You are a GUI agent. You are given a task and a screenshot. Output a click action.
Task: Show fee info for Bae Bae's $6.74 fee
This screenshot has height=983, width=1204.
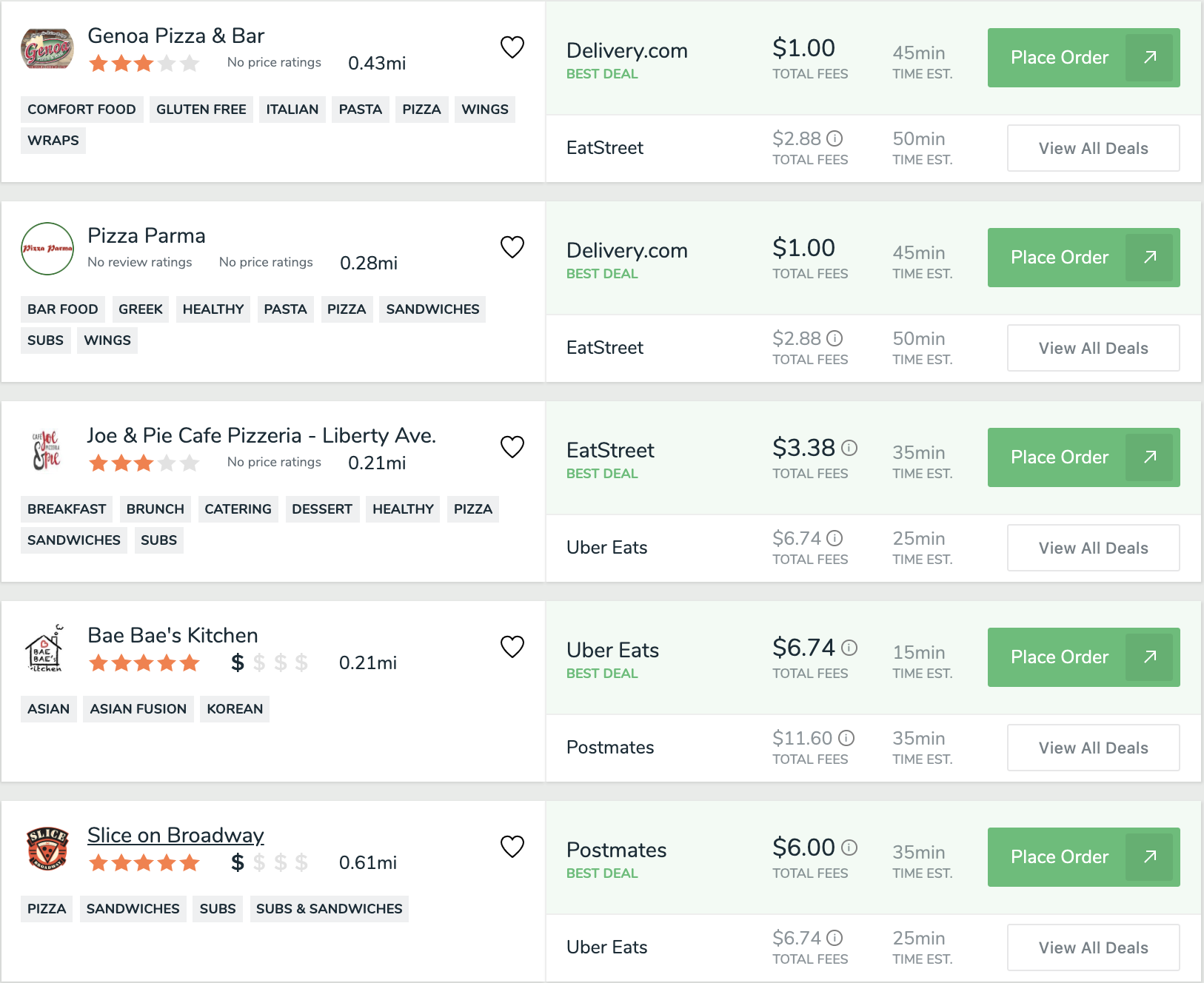coord(849,648)
